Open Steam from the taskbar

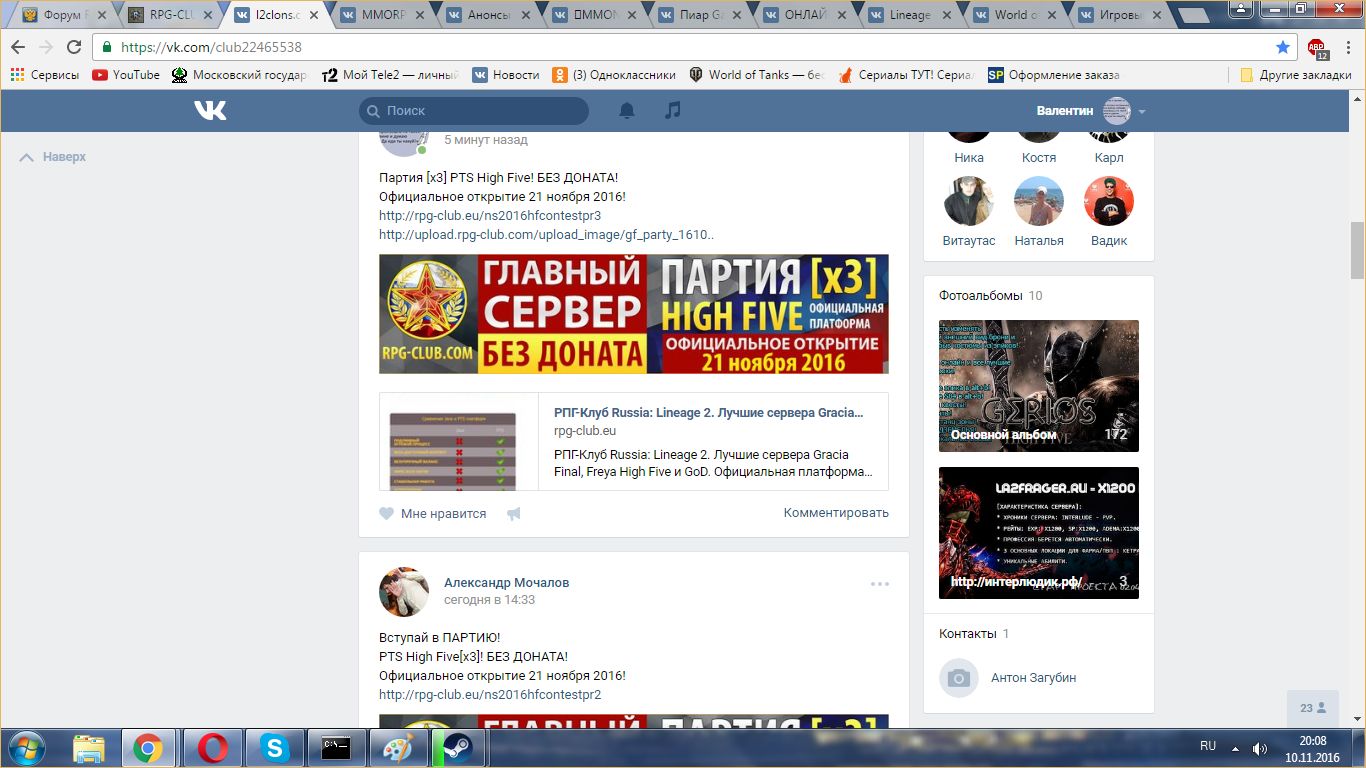457,748
